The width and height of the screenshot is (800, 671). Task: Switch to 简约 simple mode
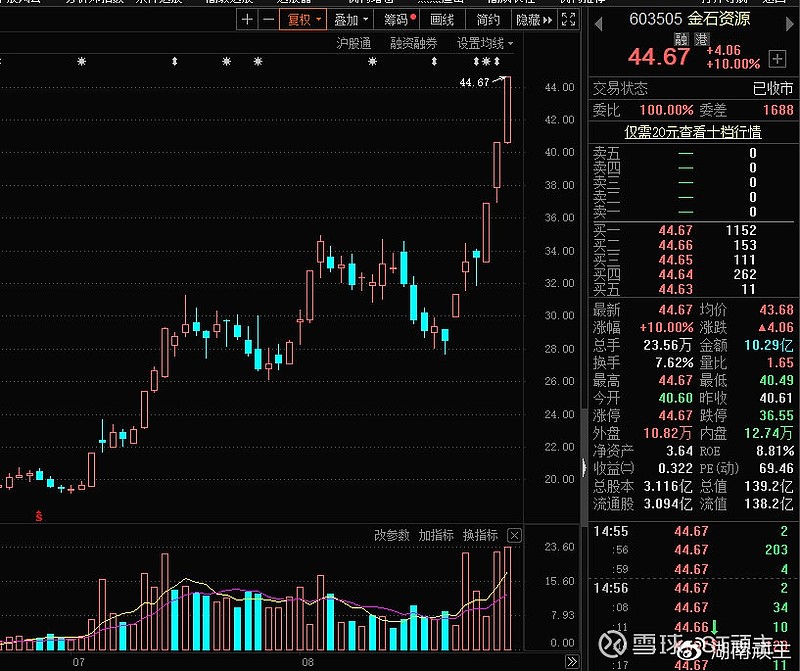[x=488, y=20]
